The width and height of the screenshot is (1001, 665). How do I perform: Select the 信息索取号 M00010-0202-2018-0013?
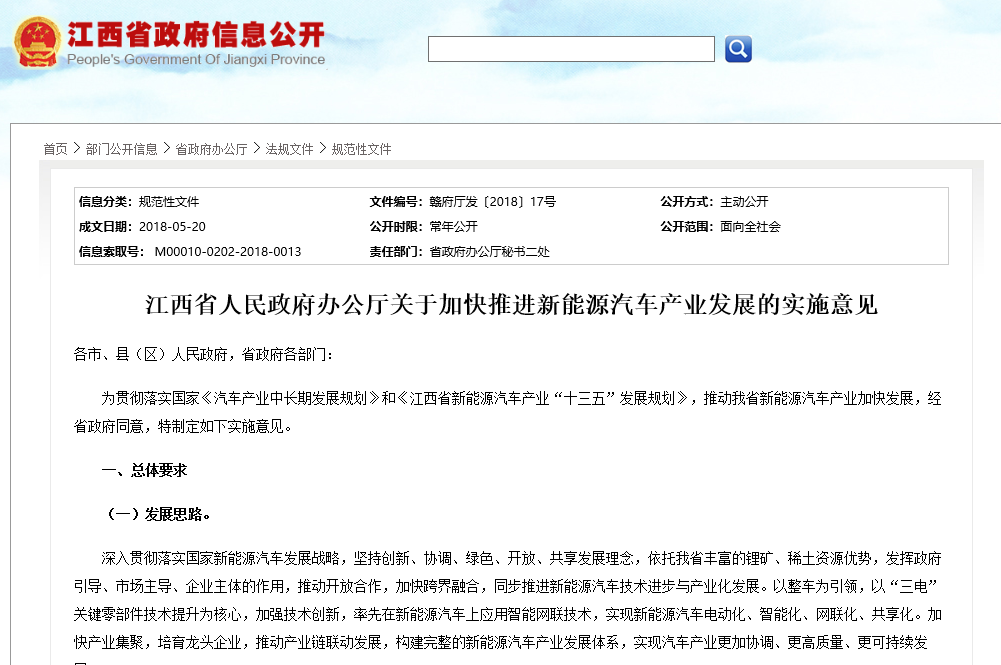(232, 252)
